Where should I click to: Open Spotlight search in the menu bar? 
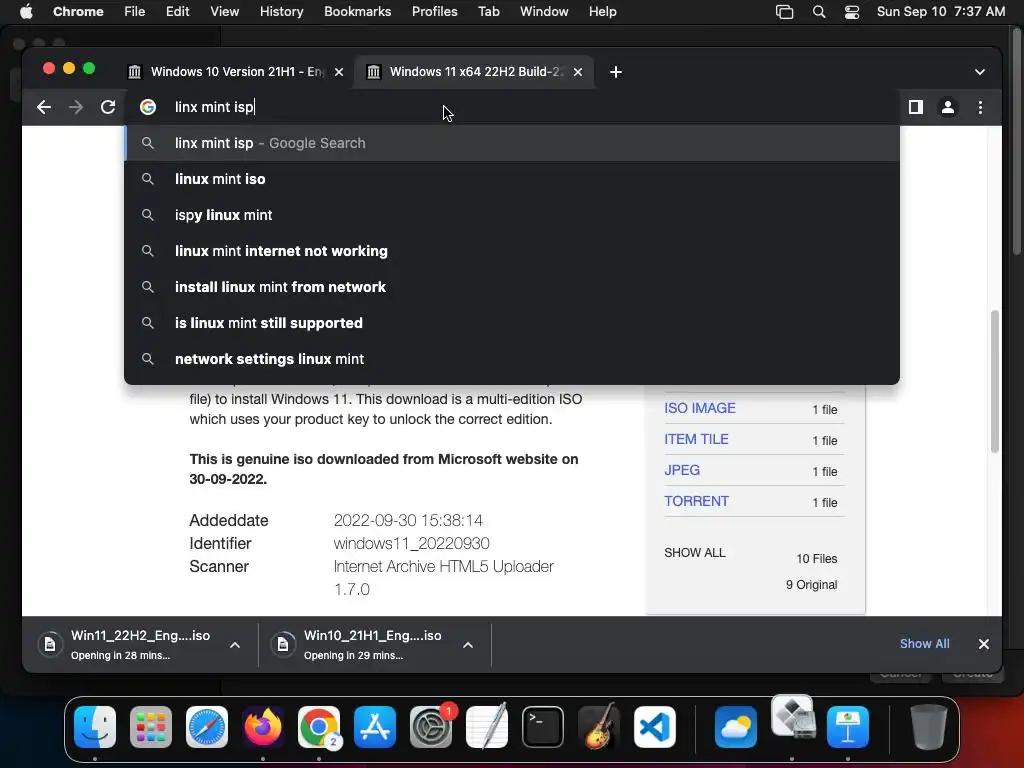819,12
